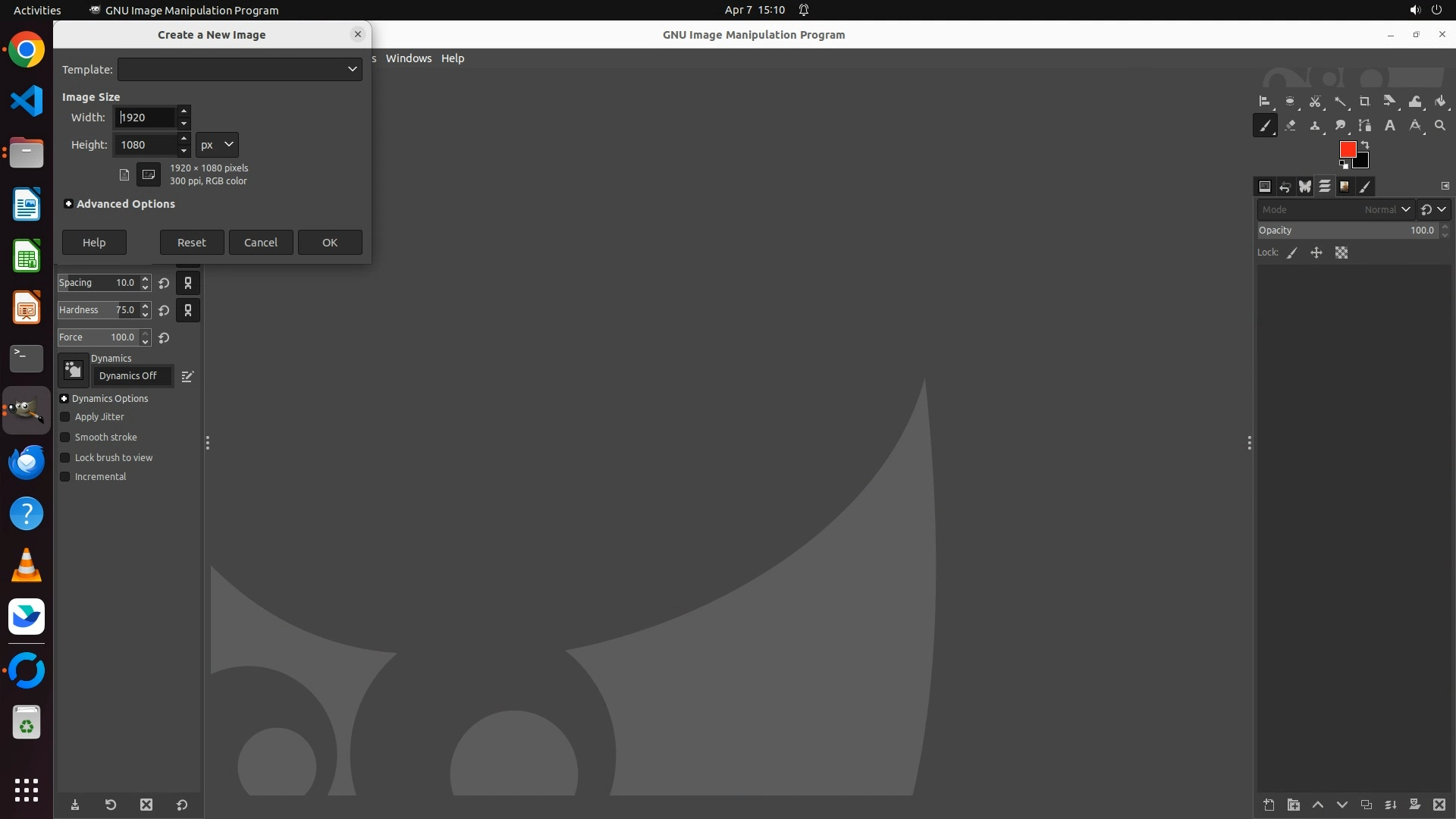Screen dimensions: 1456x819
Task: Click the Reset button in the dialog
Action: 191,243
